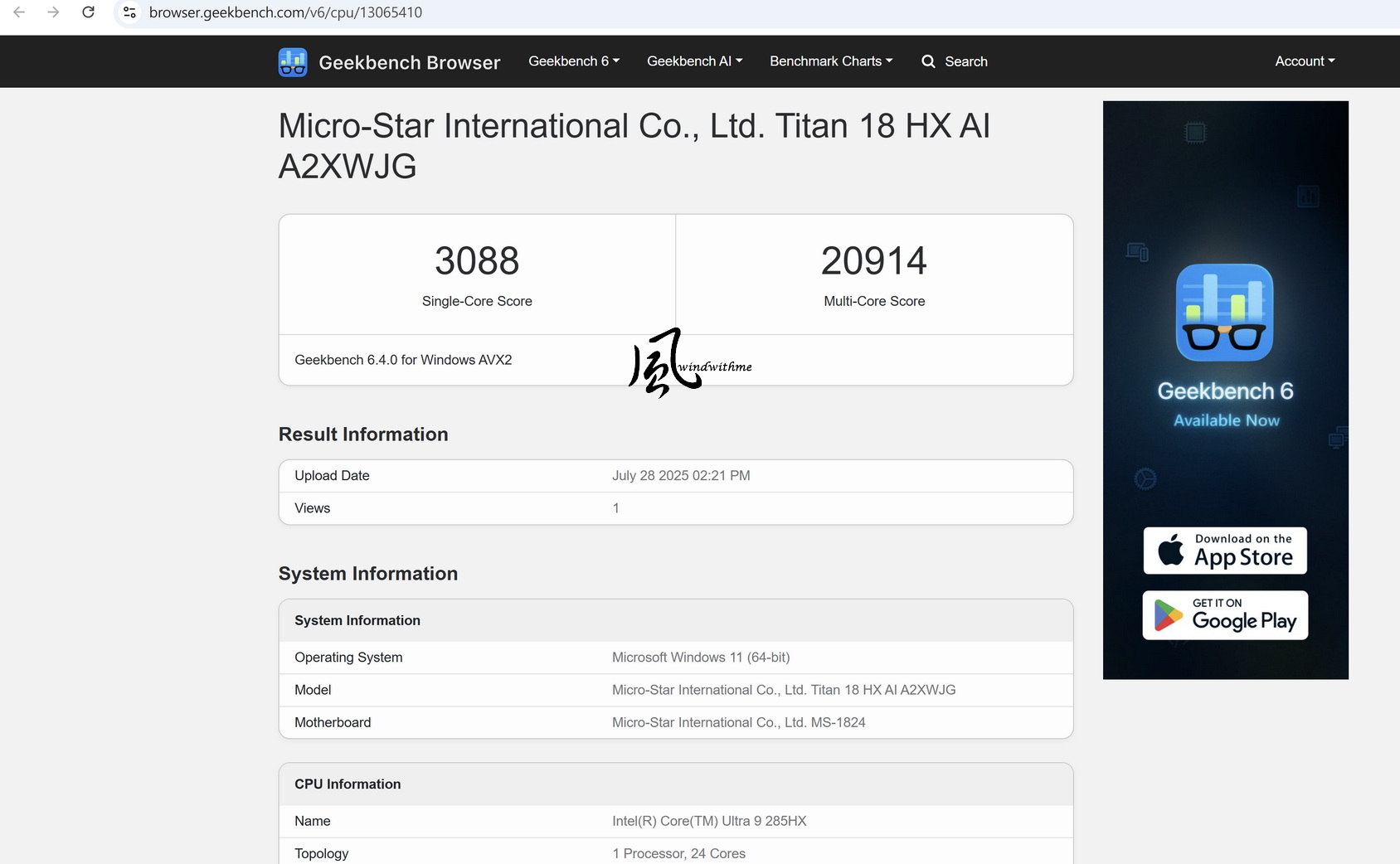The width and height of the screenshot is (1400, 864).
Task: Open the Account menu
Action: coord(1305,61)
